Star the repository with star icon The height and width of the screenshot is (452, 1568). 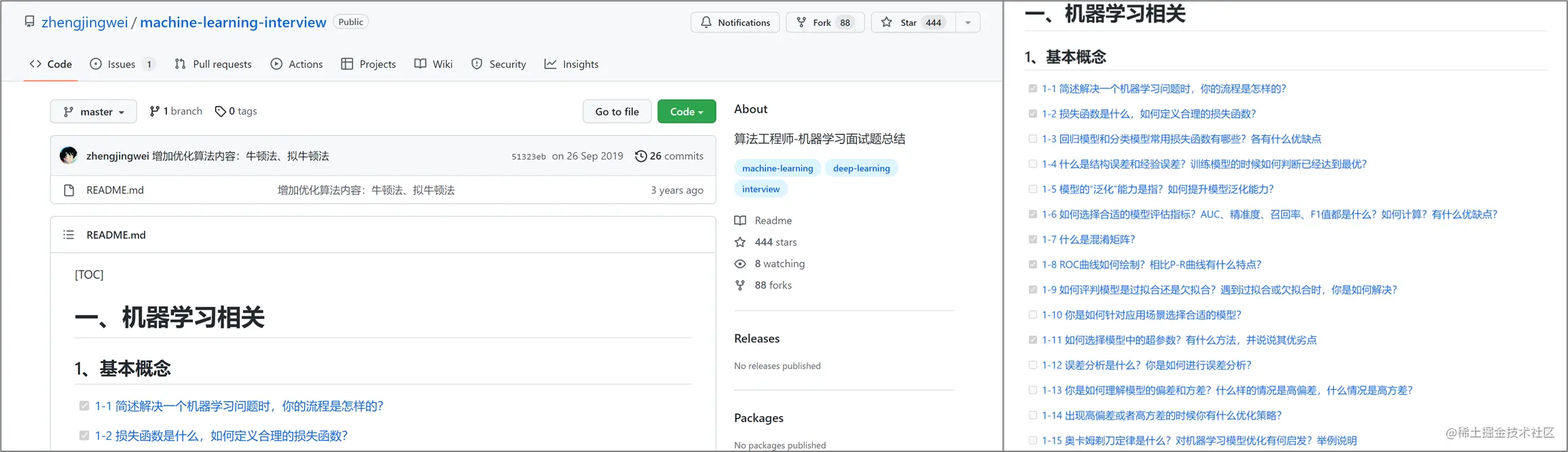pos(887,22)
